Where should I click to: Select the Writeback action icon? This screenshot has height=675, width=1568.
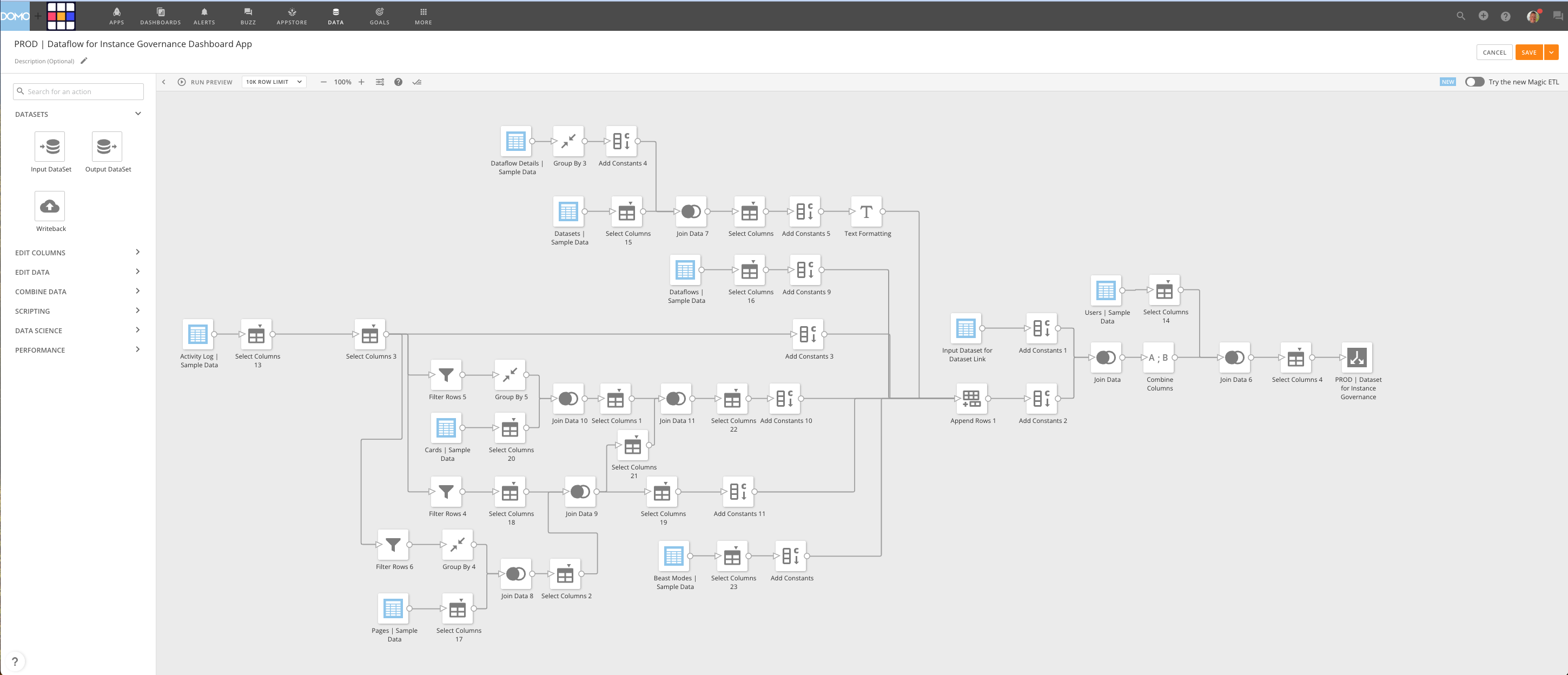coord(50,206)
